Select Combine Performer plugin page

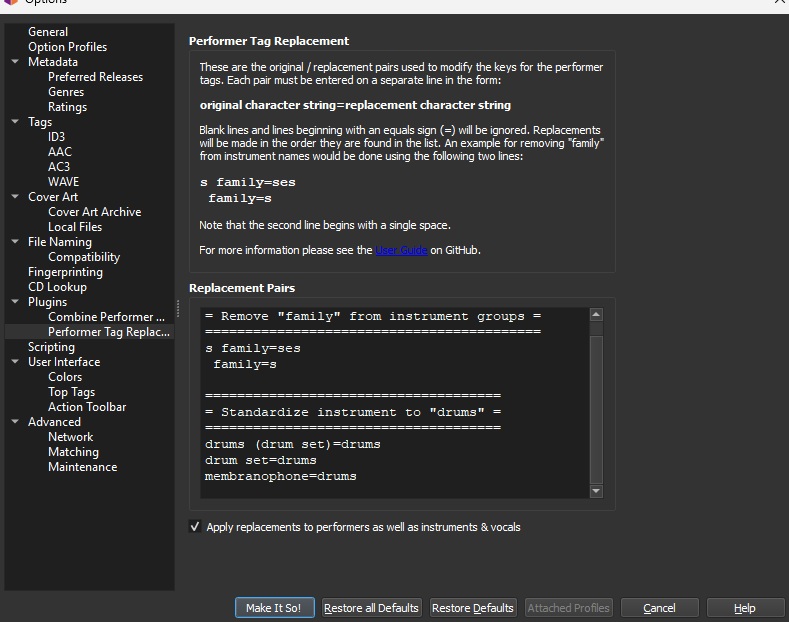pos(106,317)
